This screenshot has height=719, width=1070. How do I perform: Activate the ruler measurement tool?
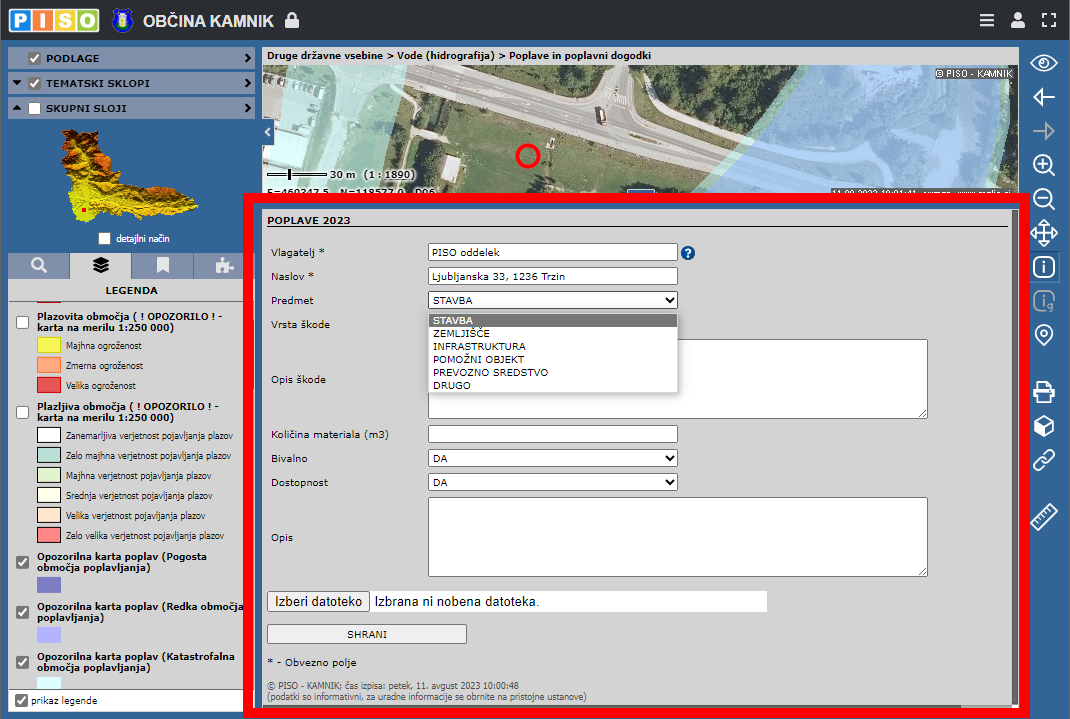(x=1044, y=517)
